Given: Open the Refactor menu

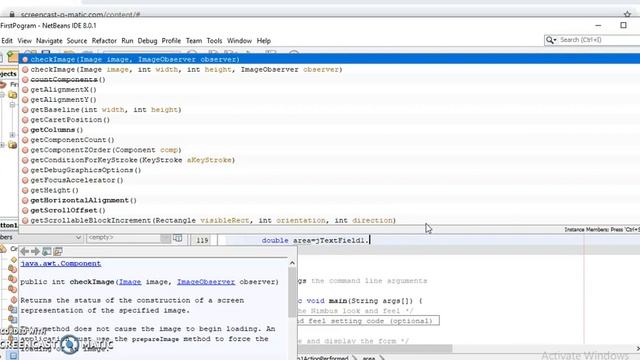Looking at the screenshot, I should (x=104, y=41).
